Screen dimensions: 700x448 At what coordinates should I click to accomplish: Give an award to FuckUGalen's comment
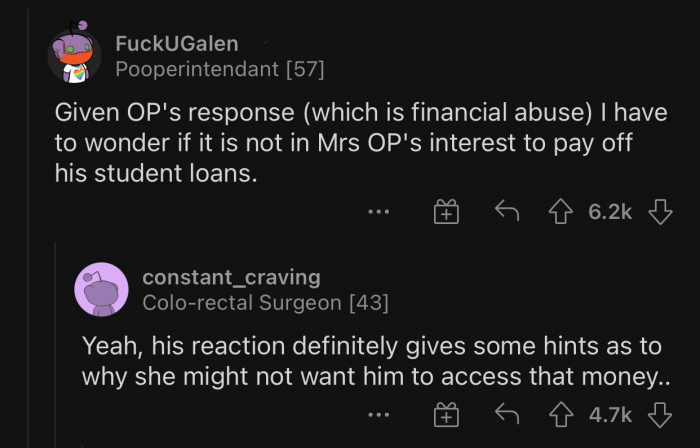[x=444, y=212]
